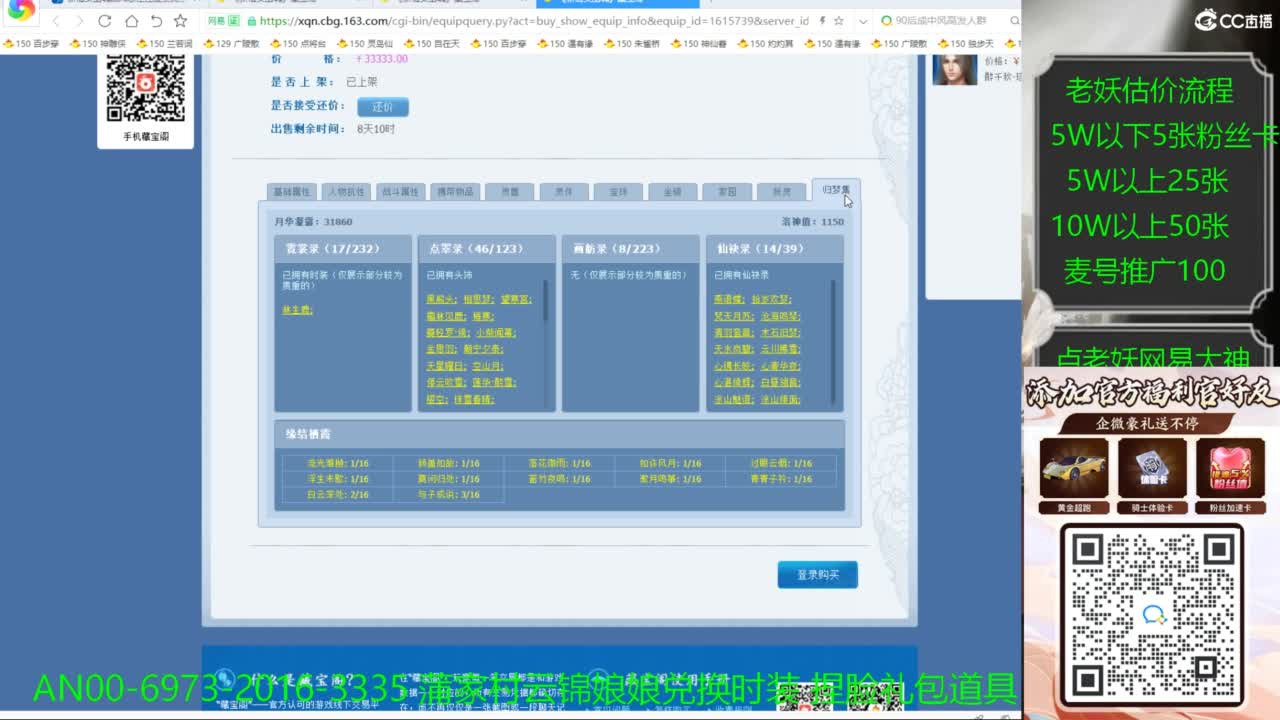The height and width of the screenshot is (720, 1280).
Task: Click the 画舫录 (8/223) card header
Action: 630,248
